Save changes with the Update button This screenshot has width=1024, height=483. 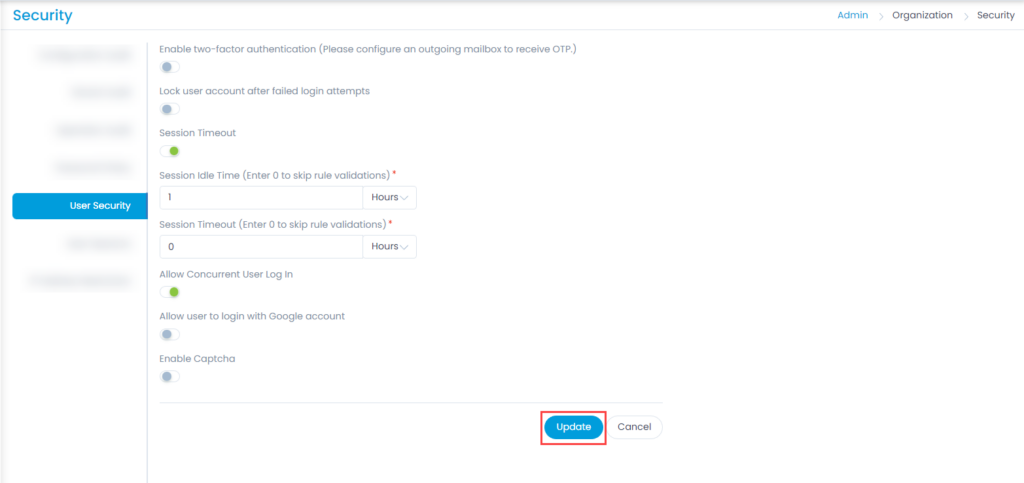(x=573, y=427)
